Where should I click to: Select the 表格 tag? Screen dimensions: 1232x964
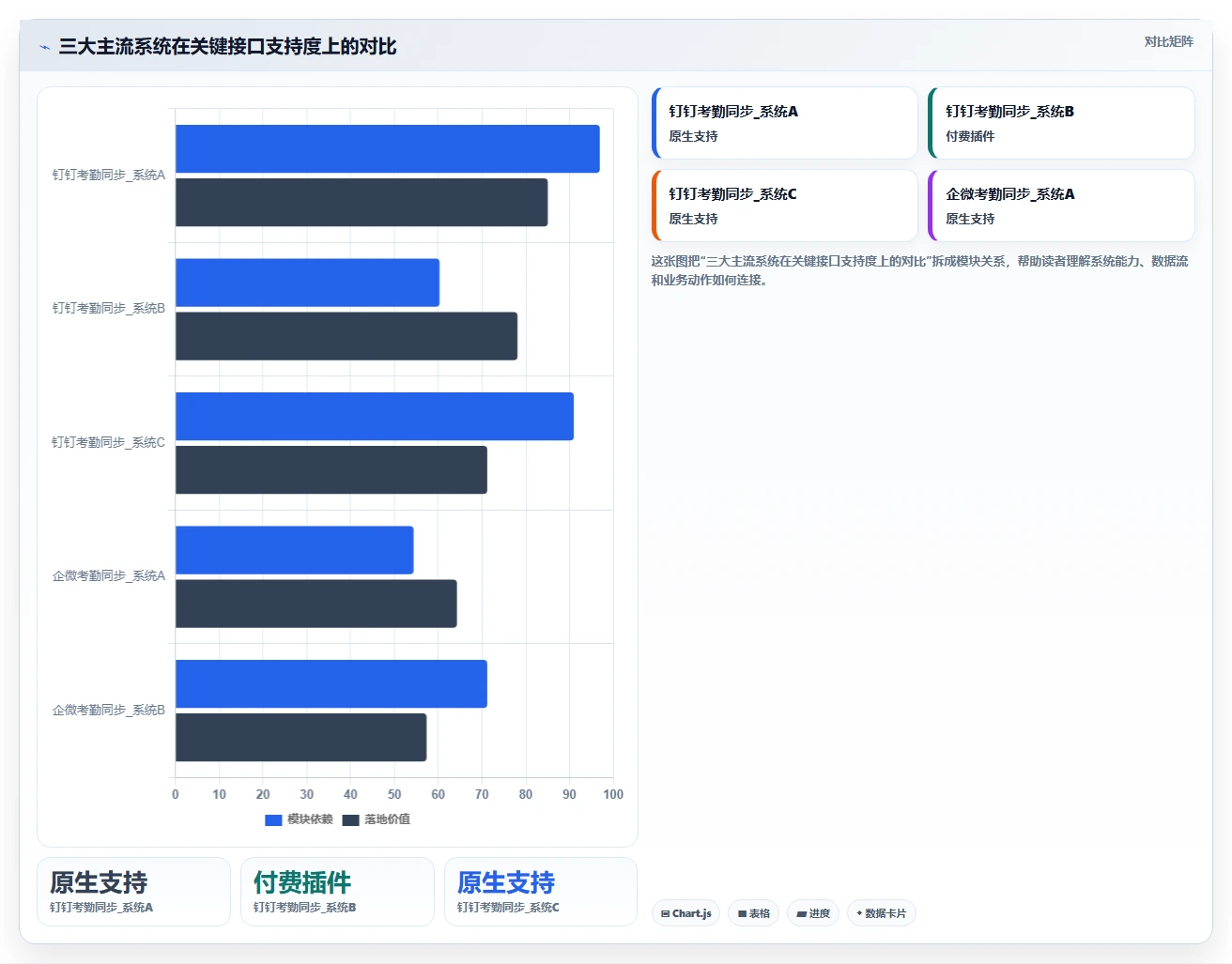pyautogui.click(x=753, y=913)
